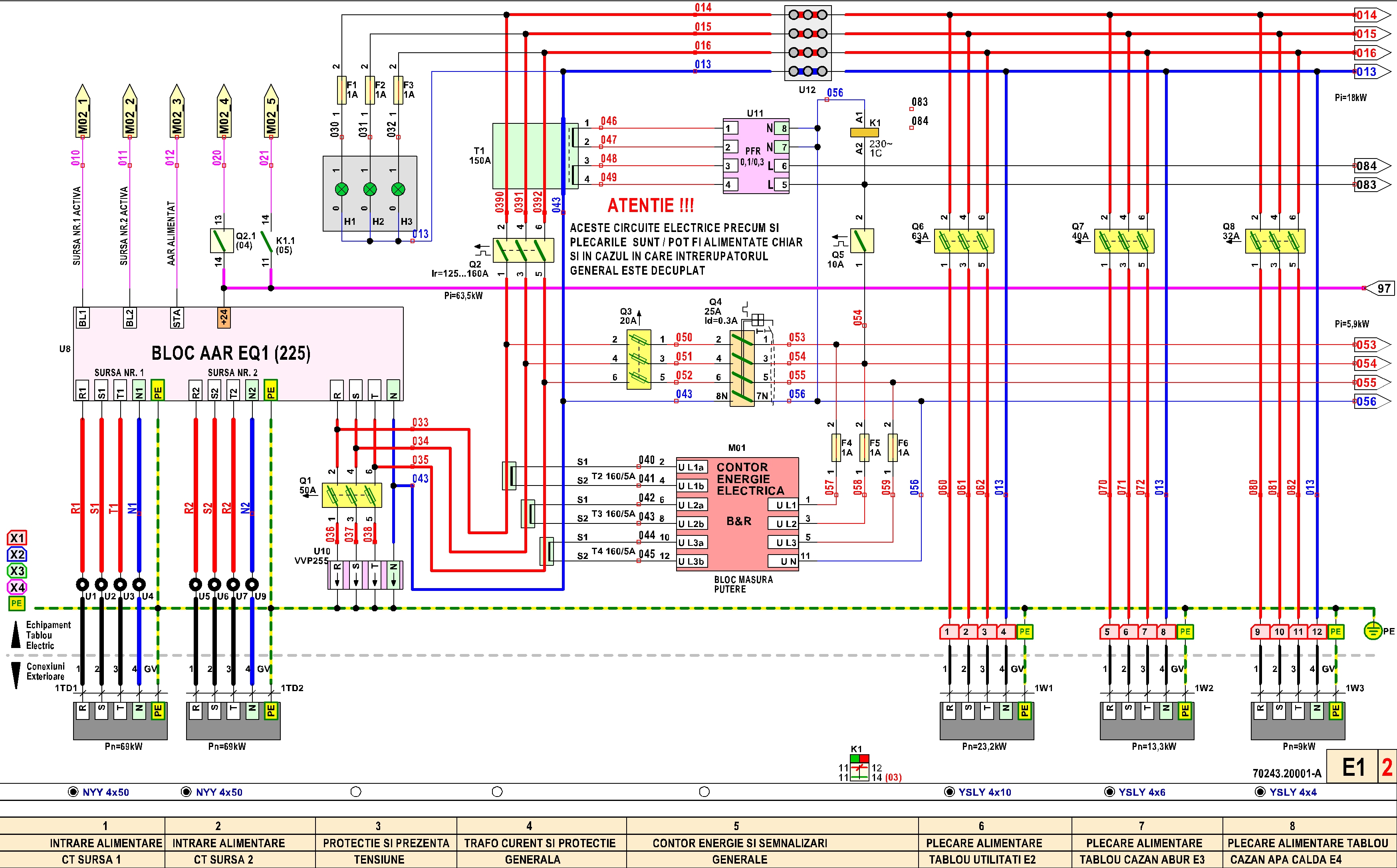Select the Q1 50A breaker symbol
Screen dimensions: 1397x868
[351, 495]
